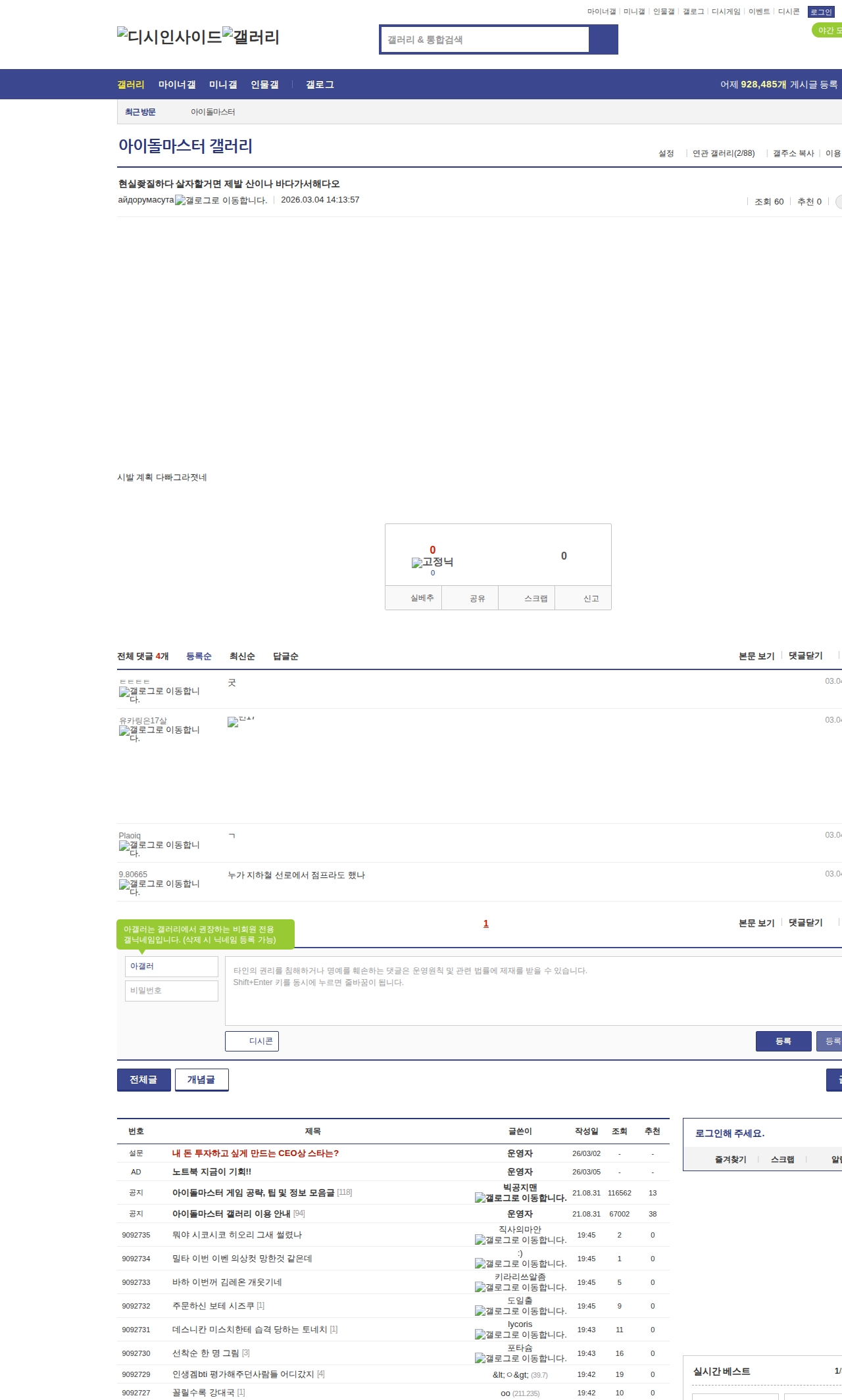Sort comments by 답글순
The height and width of the screenshot is (1400, 842).
coord(285,656)
